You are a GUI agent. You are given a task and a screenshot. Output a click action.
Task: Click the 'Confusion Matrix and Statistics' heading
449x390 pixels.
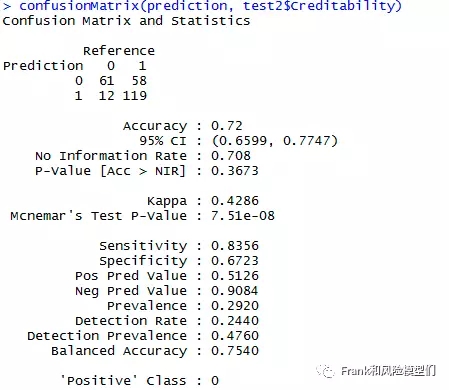click(x=126, y=21)
